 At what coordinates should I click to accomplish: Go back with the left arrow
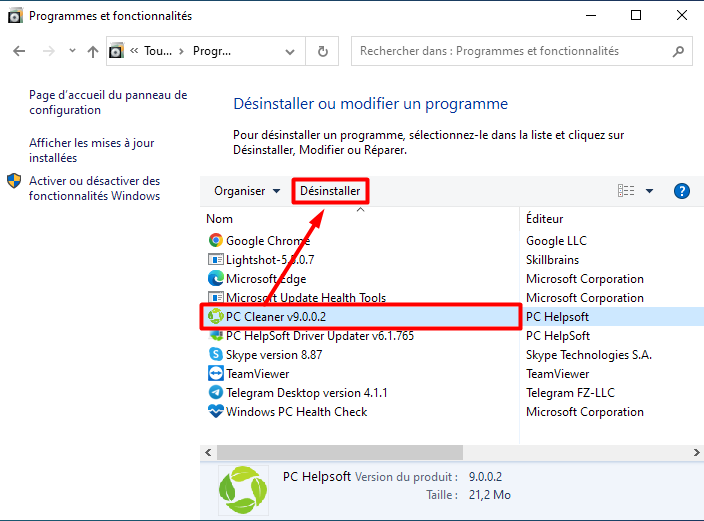[19, 51]
